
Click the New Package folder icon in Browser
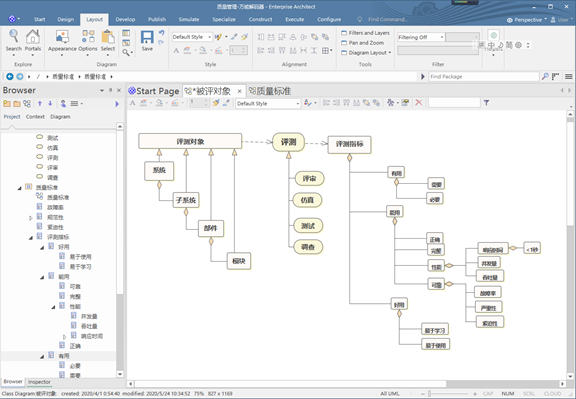click(x=7, y=104)
